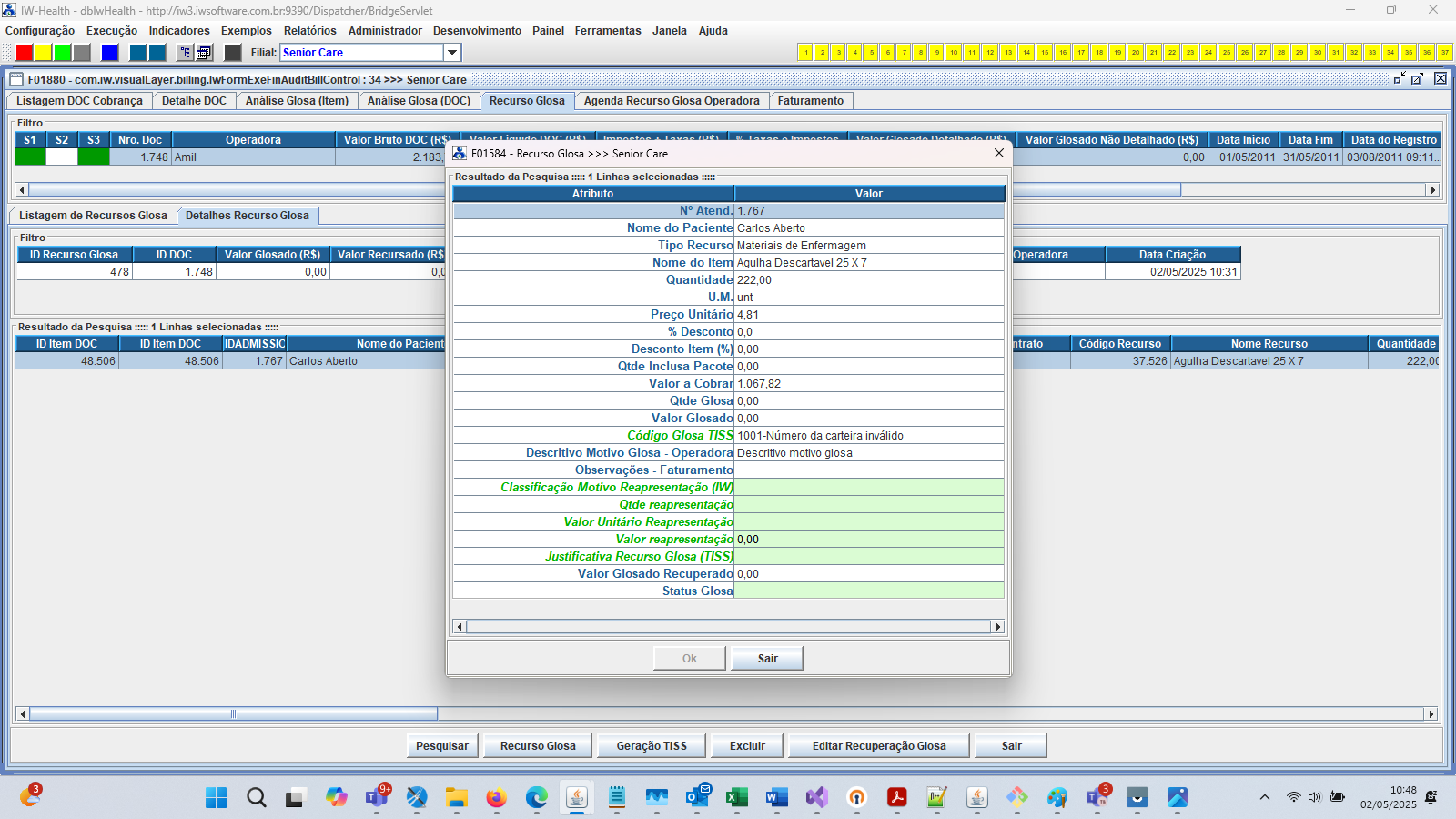Click the green status color square
1456x819 pixels.
click(61, 52)
